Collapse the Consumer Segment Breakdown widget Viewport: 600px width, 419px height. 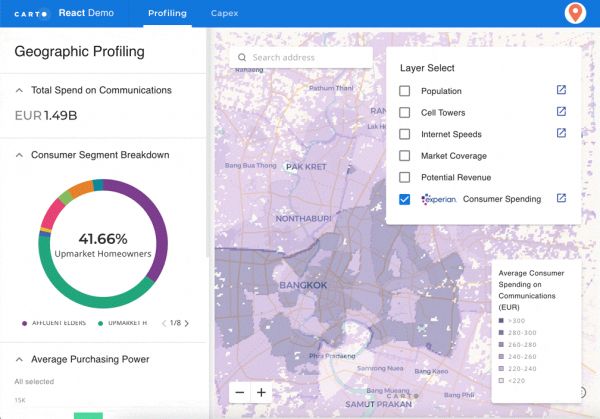tap(19, 155)
